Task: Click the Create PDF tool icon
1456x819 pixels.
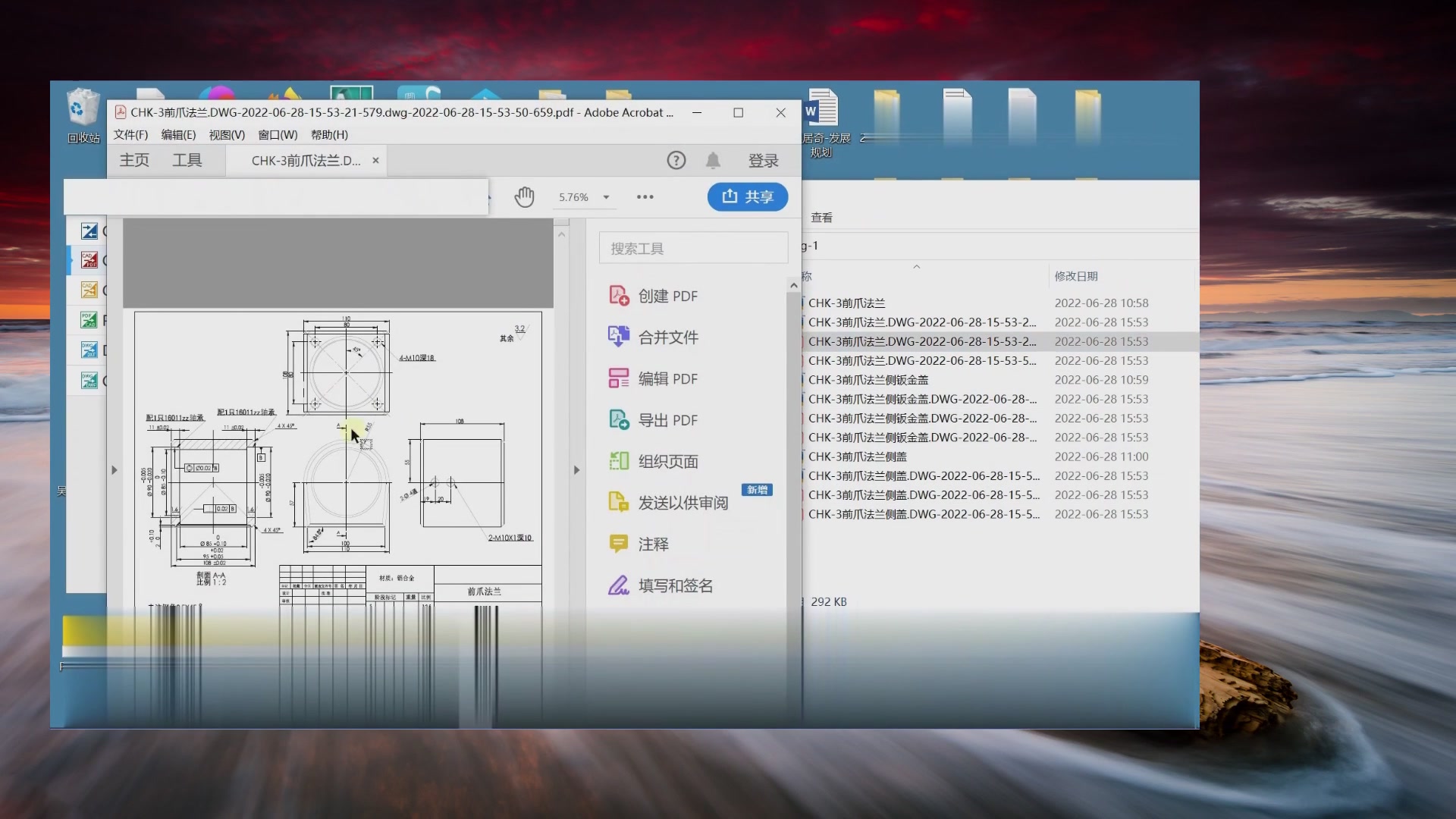Action: point(619,296)
